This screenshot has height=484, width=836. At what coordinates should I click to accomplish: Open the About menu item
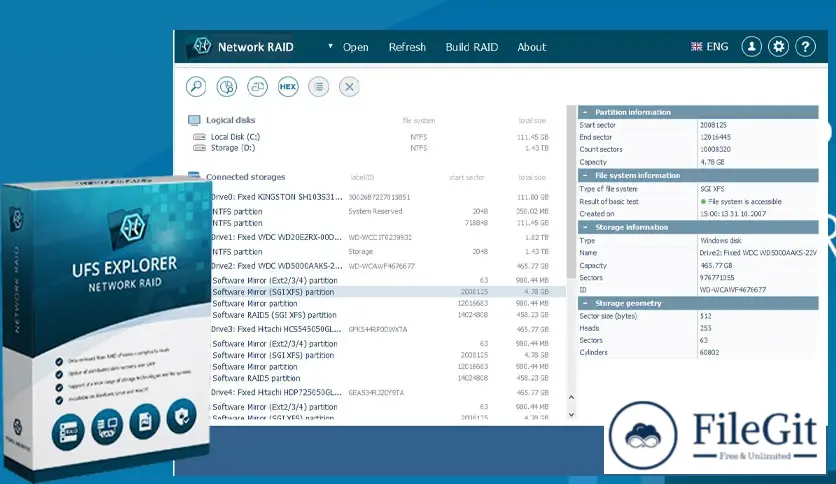pyautogui.click(x=532, y=47)
